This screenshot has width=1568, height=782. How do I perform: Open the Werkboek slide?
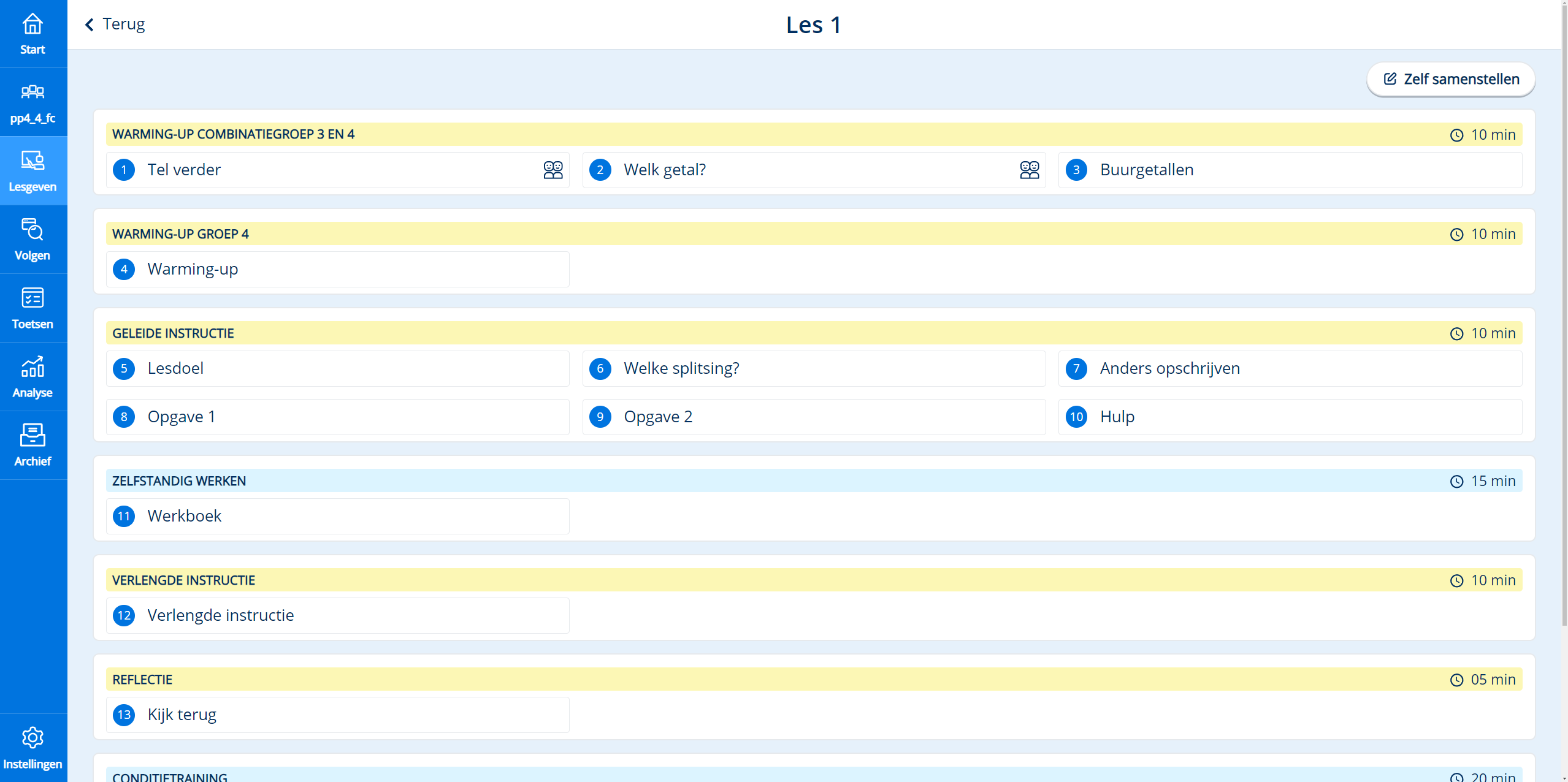click(x=338, y=516)
